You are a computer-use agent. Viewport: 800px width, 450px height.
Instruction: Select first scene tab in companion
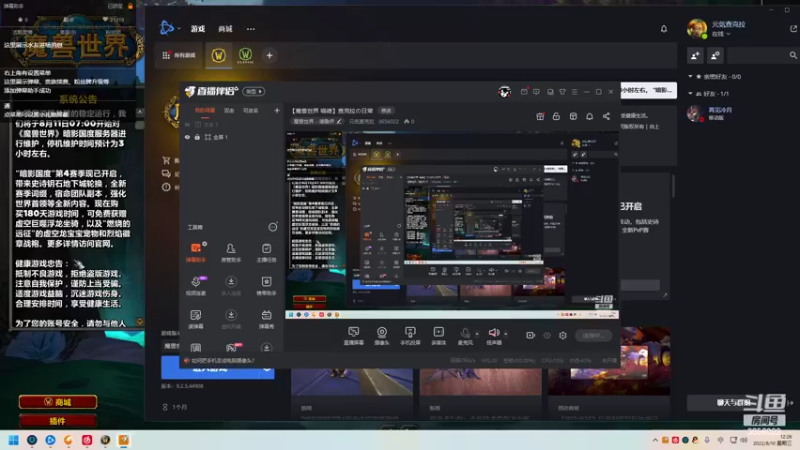205,111
